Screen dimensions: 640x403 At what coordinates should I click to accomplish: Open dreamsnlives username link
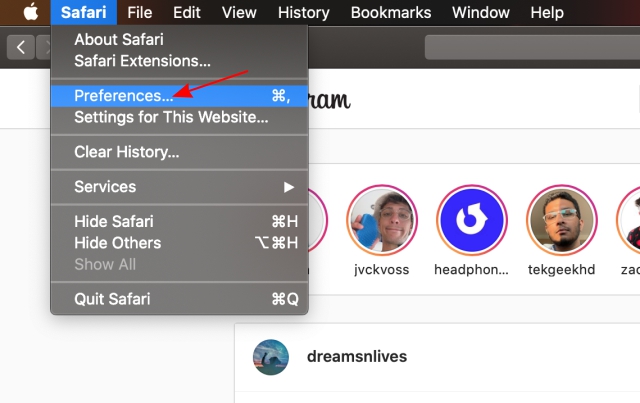point(357,356)
